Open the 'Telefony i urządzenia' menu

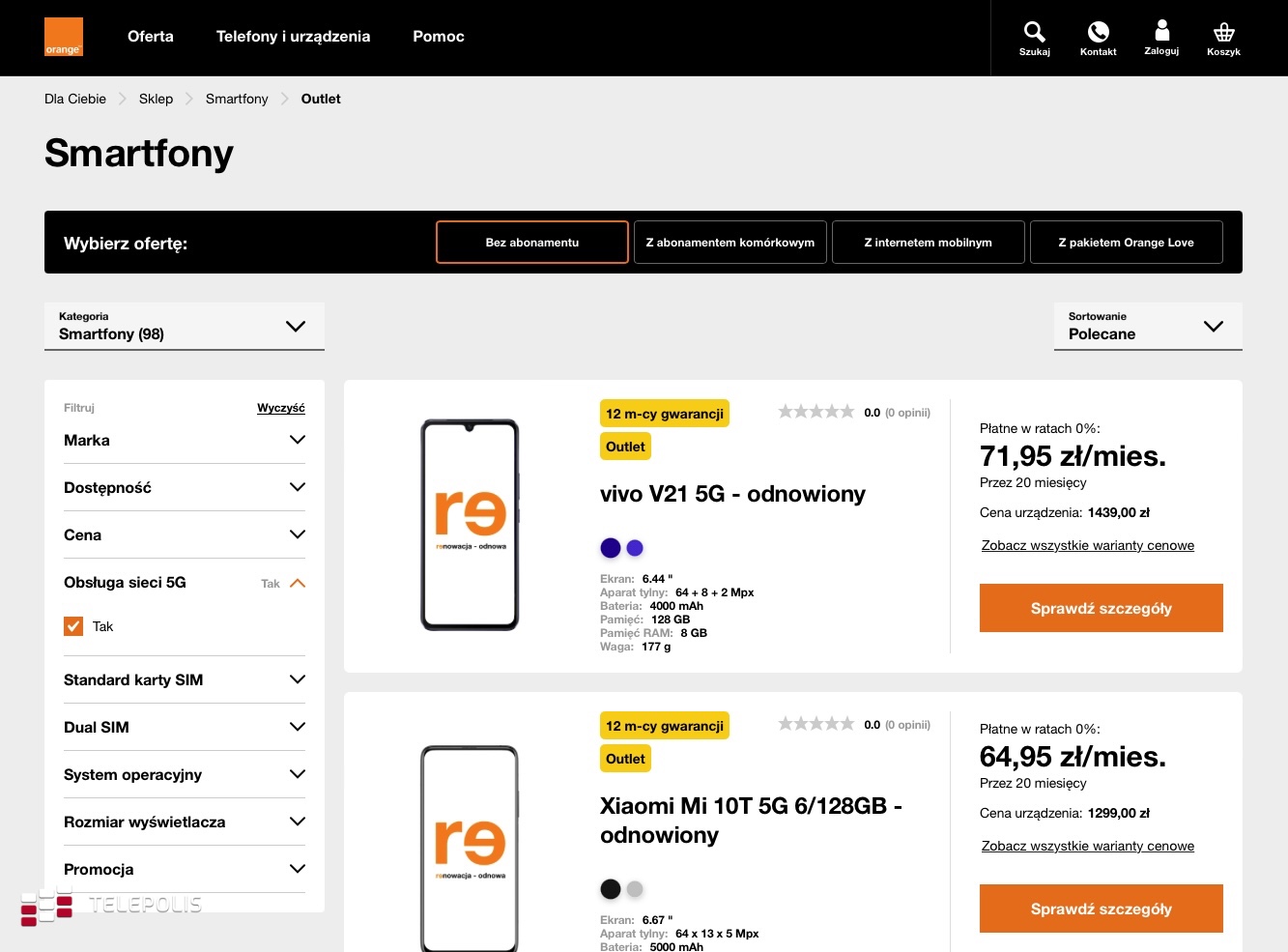(x=293, y=37)
